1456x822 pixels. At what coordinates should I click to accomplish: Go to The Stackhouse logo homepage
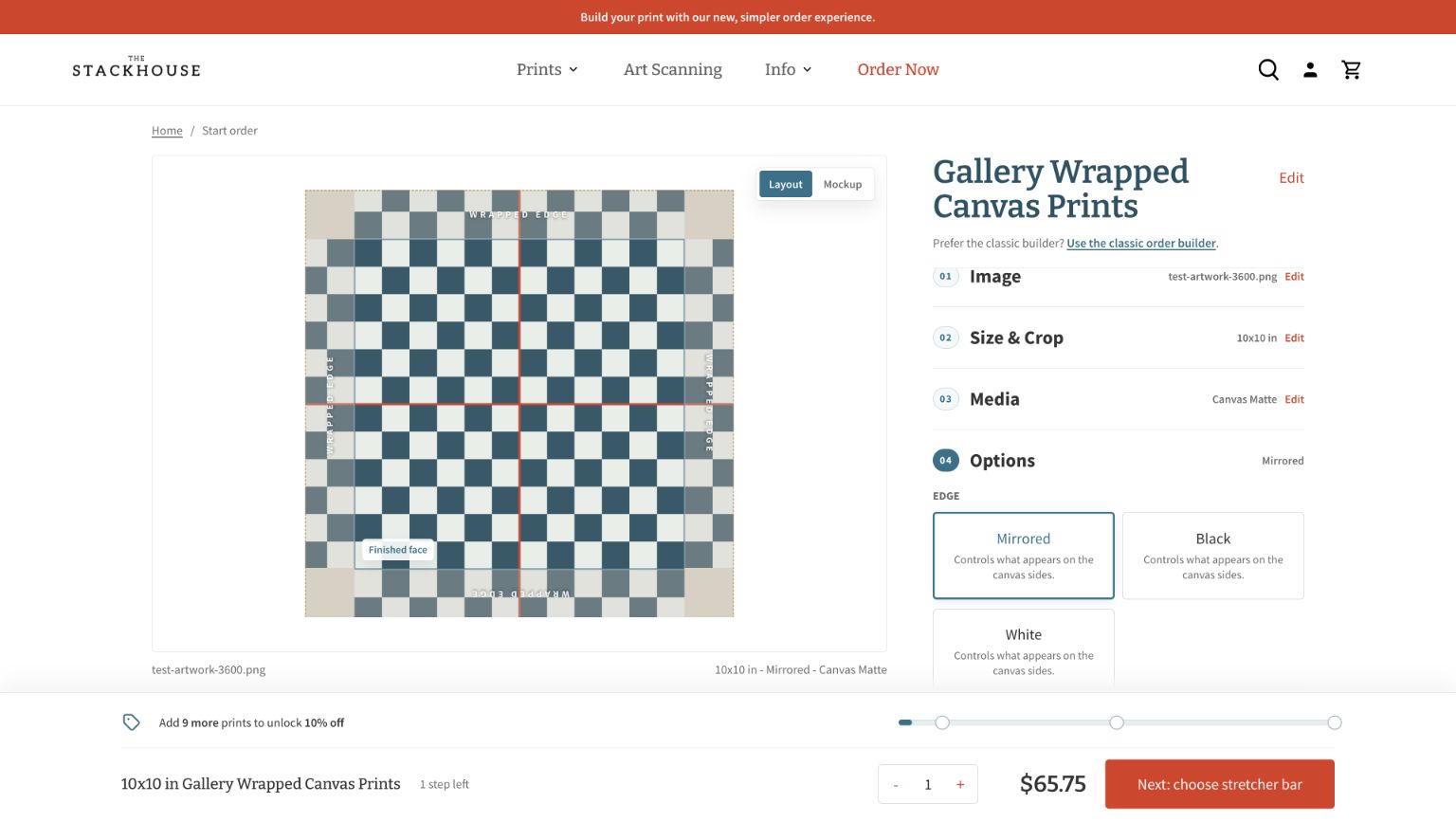[136, 66]
